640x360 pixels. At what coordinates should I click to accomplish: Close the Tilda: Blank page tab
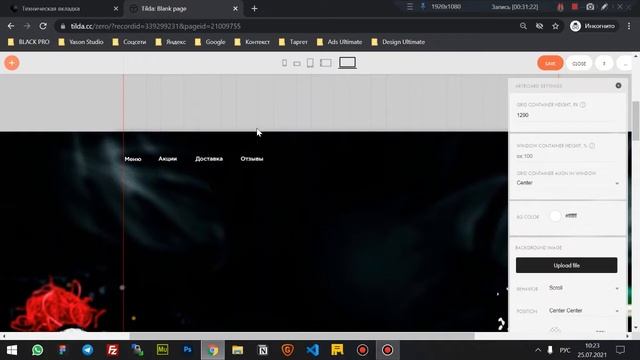pos(236,9)
